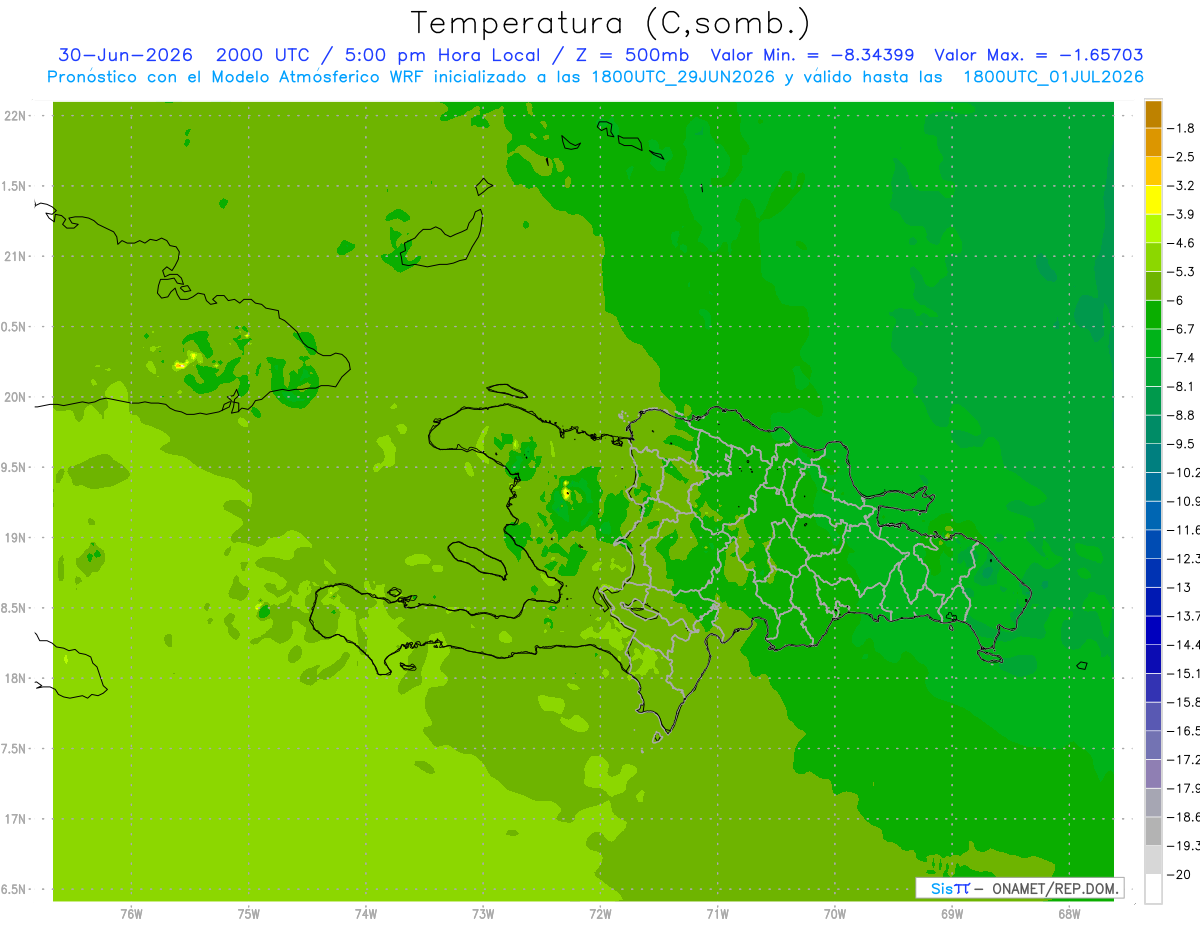Click the "-3.9" colorbar label
Image resolution: width=1200 pixels, height=927 pixels.
[x=1182, y=214]
